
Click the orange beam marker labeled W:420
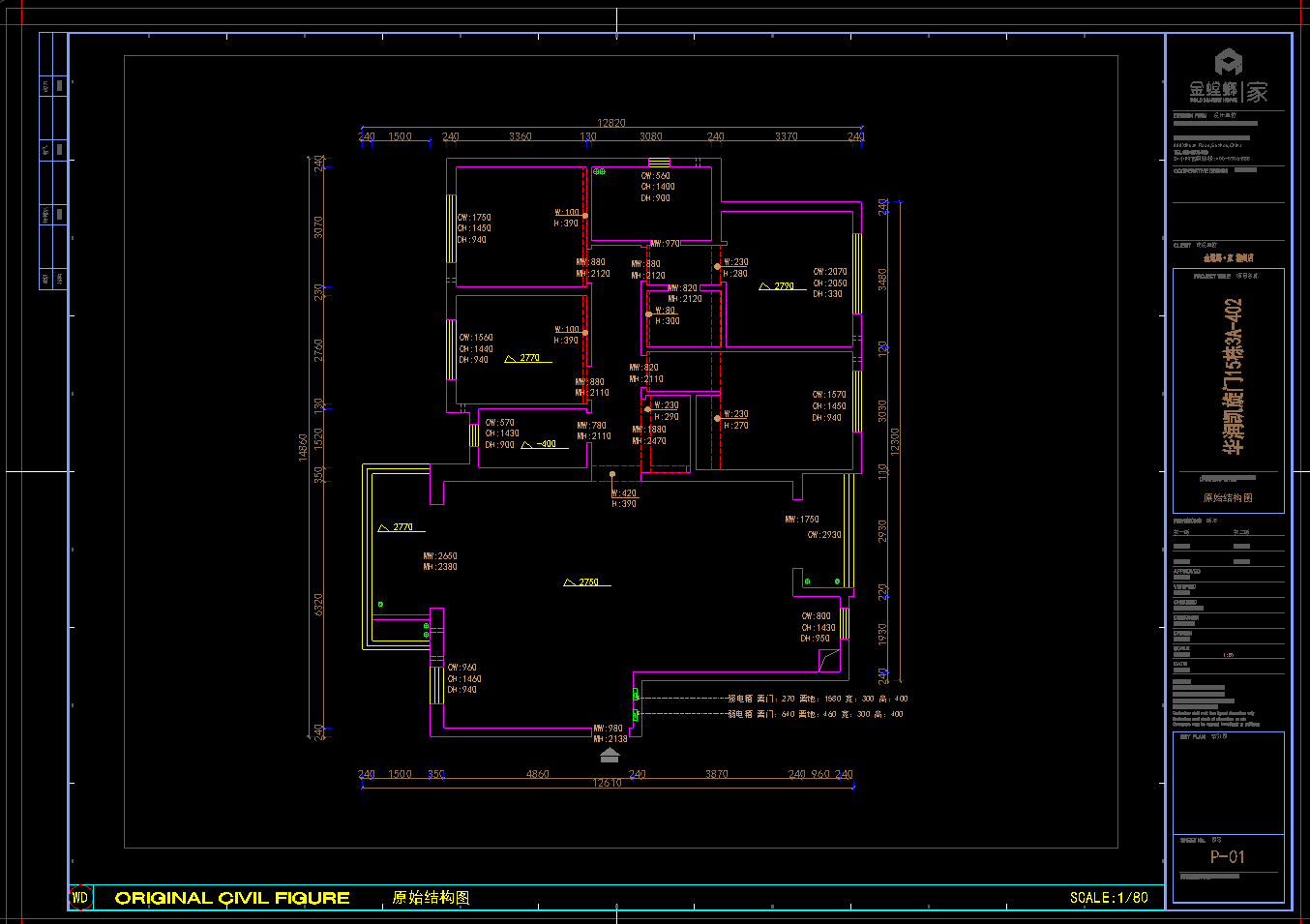[x=612, y=474]
